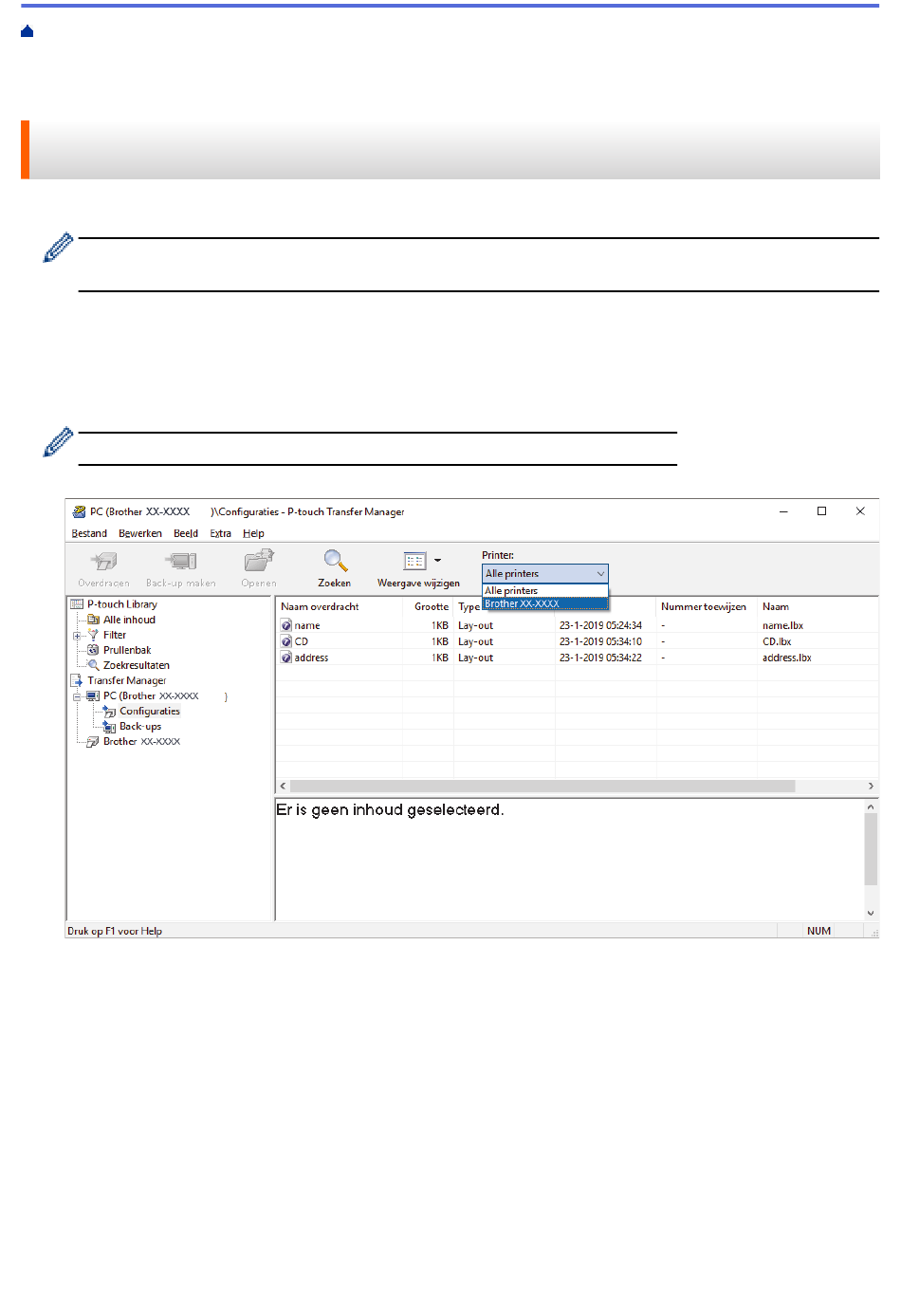Click the Prullenbak recycle icon
The width and height of the screenshot is (901, 1316).
coord(93,650)
